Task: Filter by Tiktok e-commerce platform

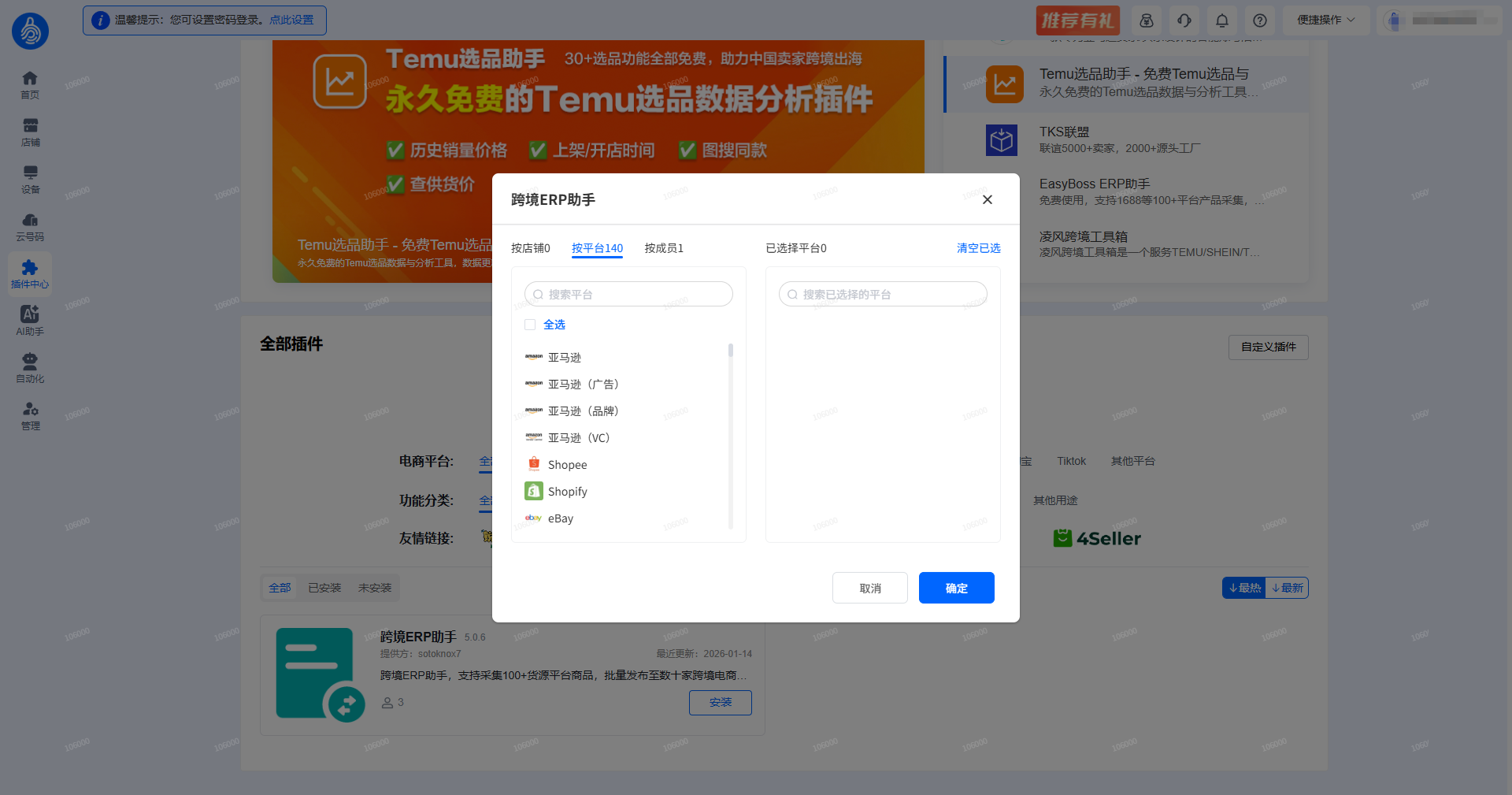Action: 1071,461
